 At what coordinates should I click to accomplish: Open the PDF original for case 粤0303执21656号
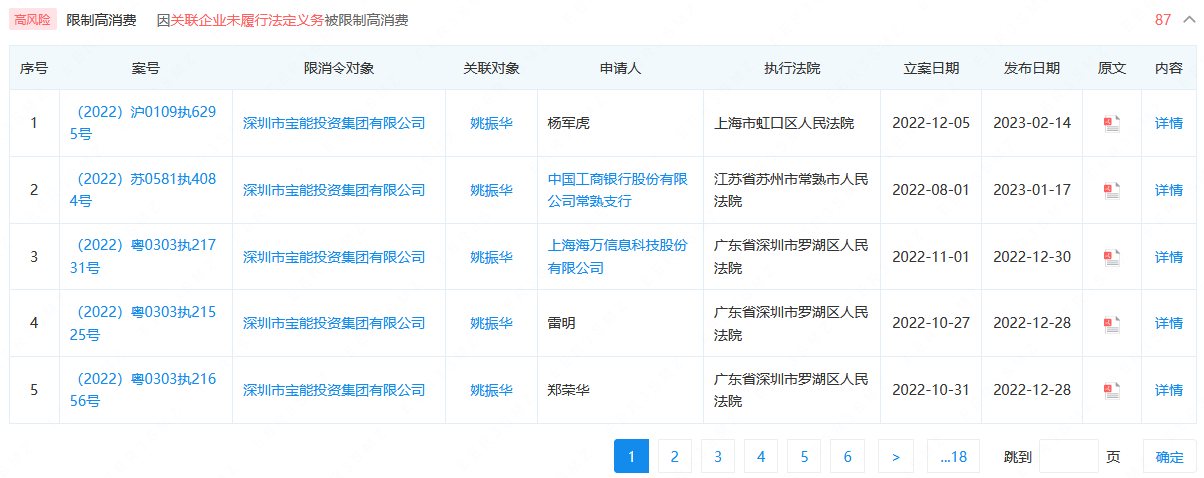(1111, 390)
